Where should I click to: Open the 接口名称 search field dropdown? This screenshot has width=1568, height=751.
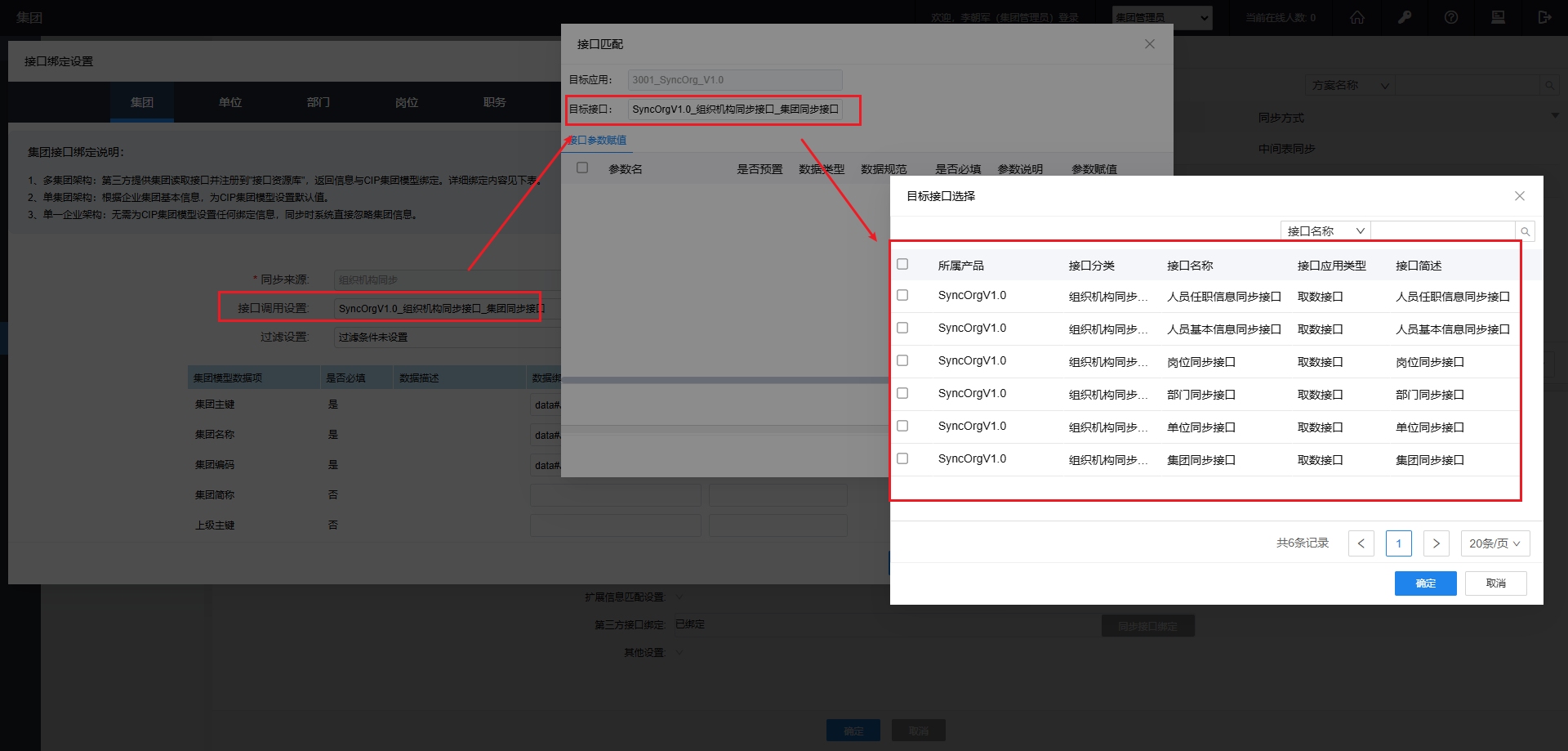[1325, 231]
